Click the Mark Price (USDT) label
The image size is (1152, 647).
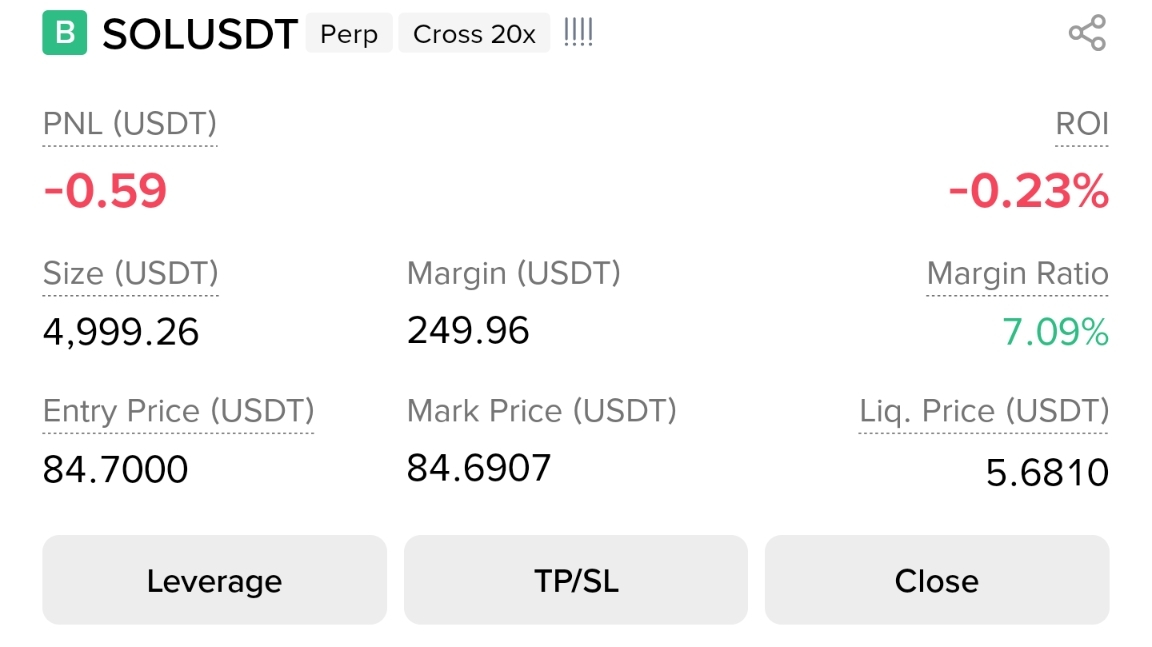542,411
